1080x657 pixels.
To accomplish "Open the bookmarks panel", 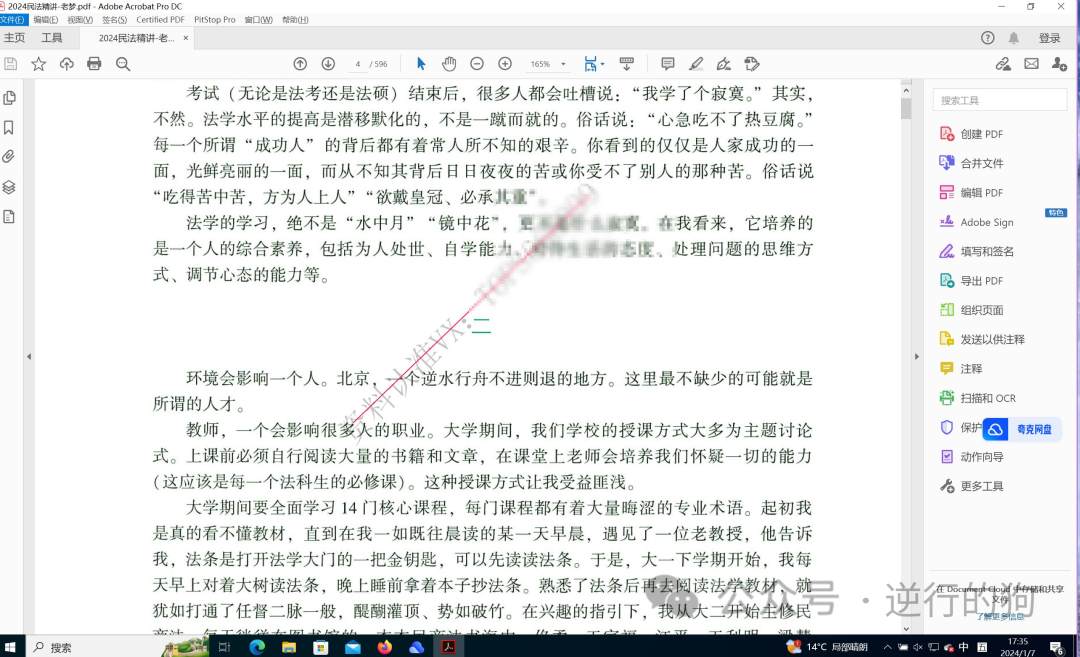I will point(11,127).
